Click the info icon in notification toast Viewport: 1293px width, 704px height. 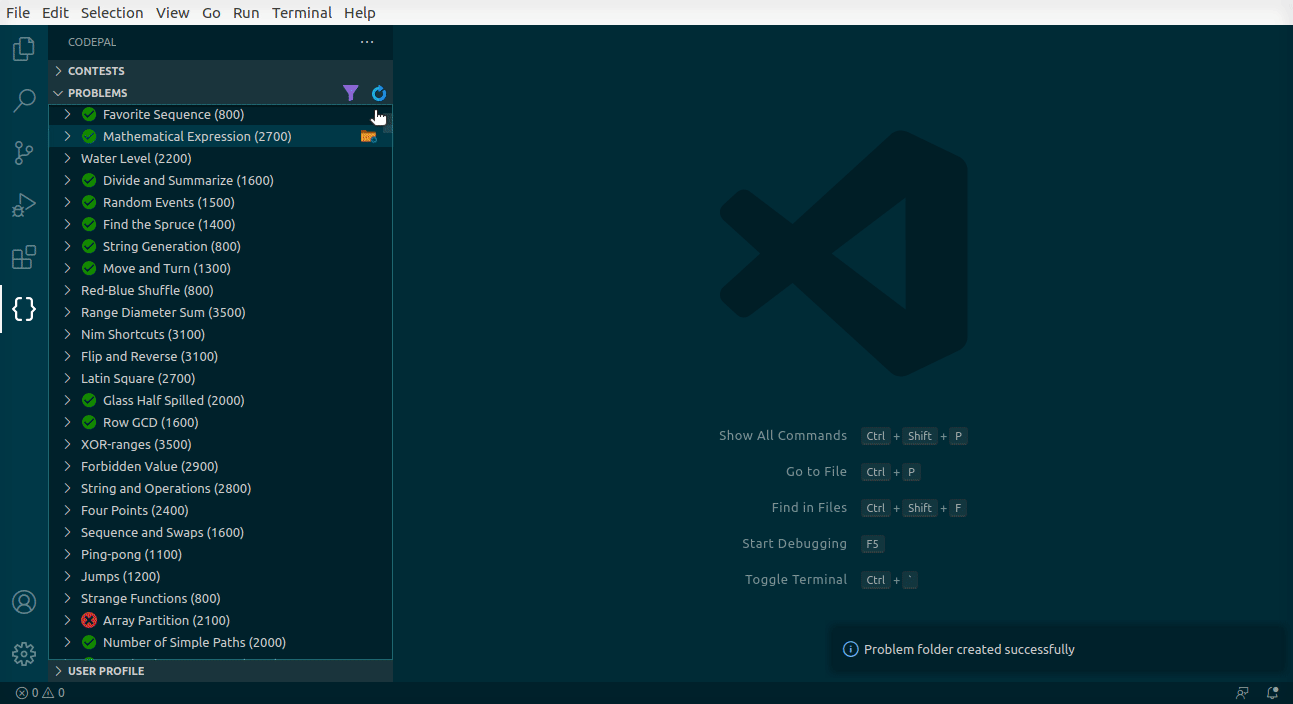point(851,649)
